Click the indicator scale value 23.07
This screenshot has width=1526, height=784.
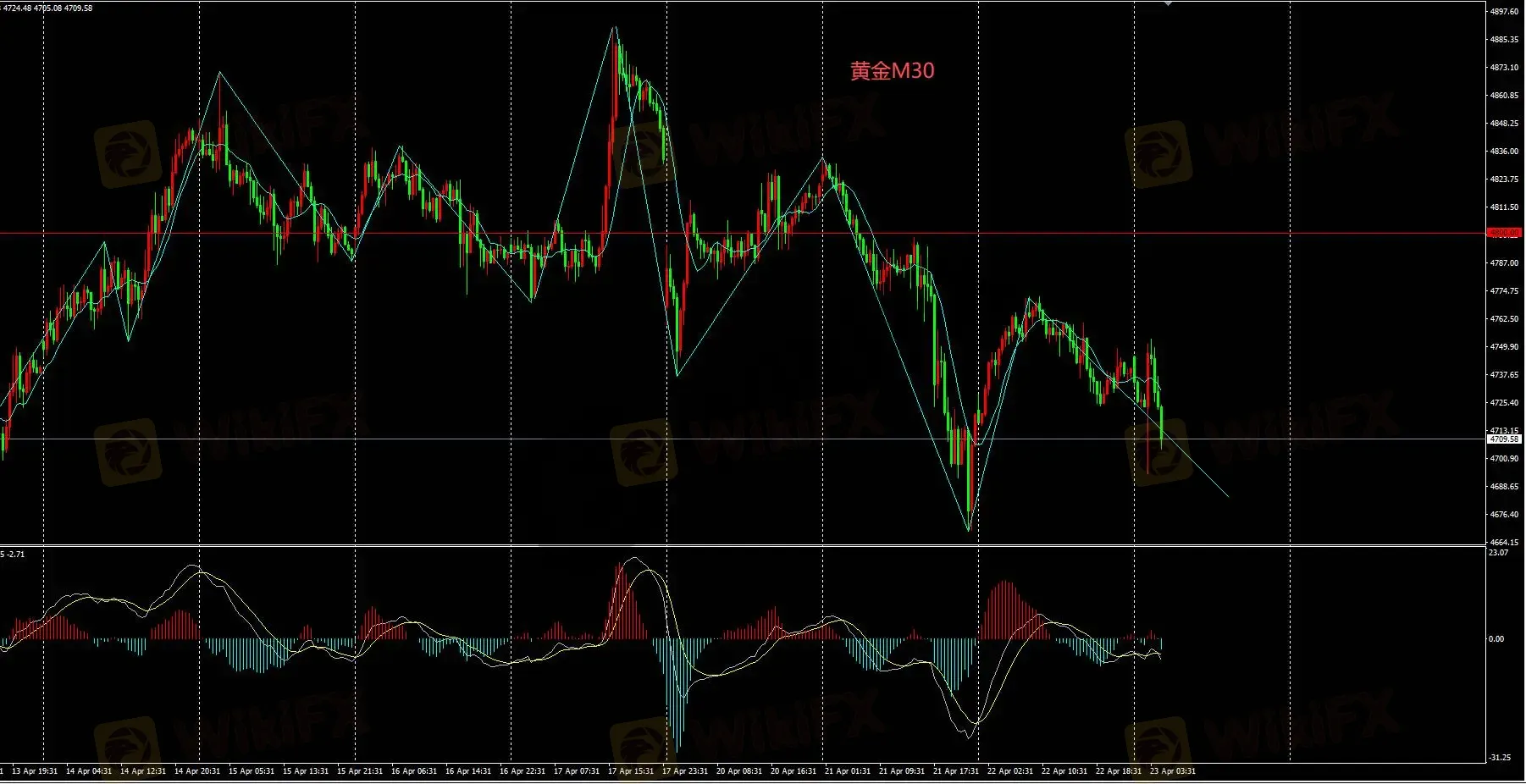(1498, 553)
